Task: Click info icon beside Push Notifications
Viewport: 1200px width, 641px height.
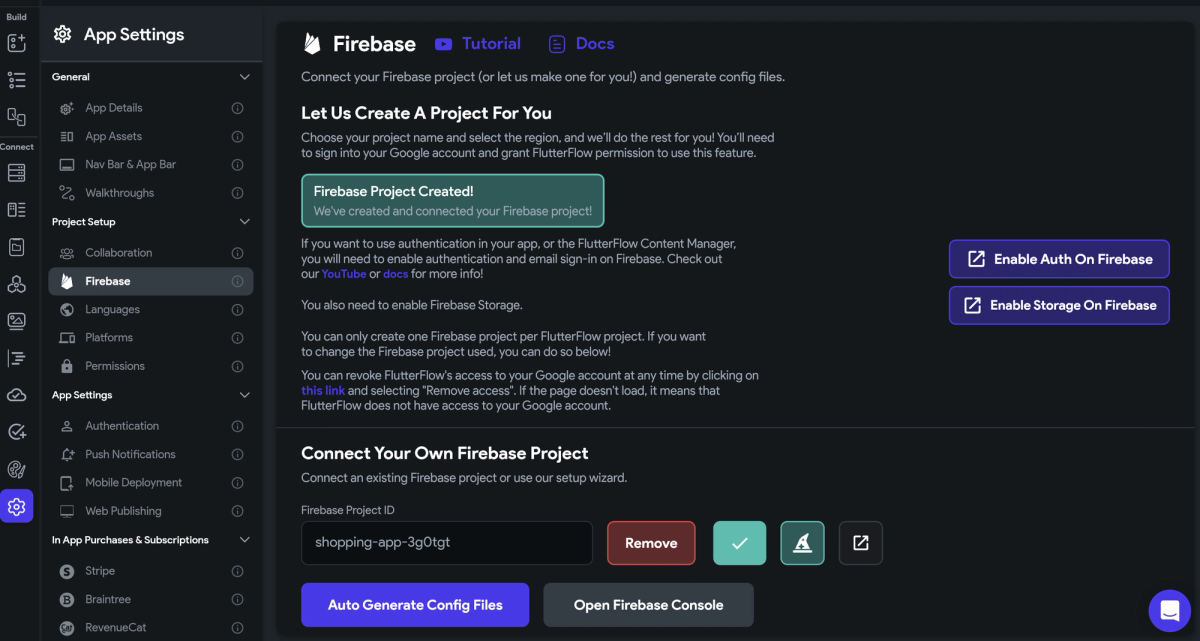Action: coord(238,454)
